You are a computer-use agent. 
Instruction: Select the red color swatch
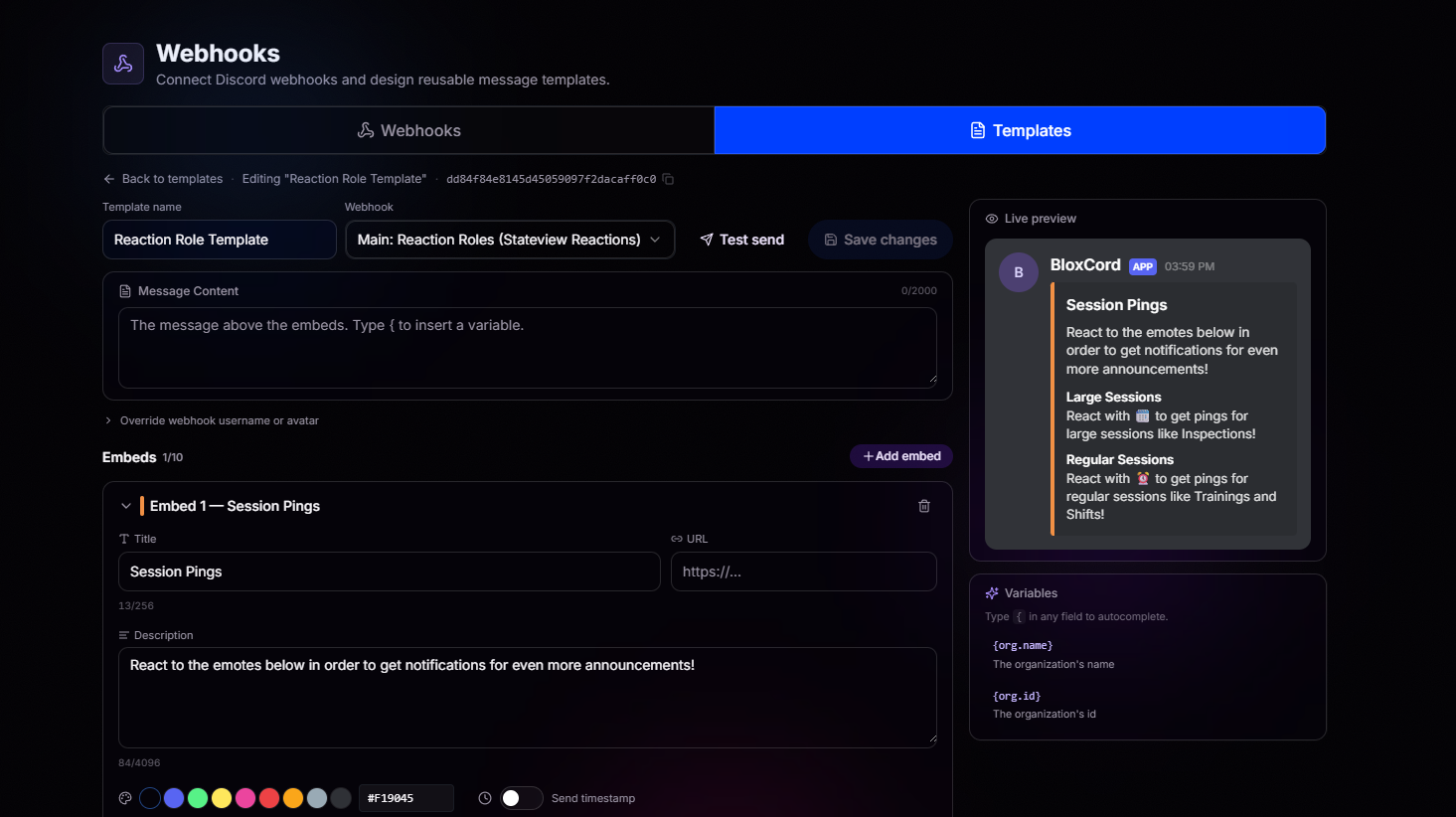pyautogui.click(x=269, y=798)
